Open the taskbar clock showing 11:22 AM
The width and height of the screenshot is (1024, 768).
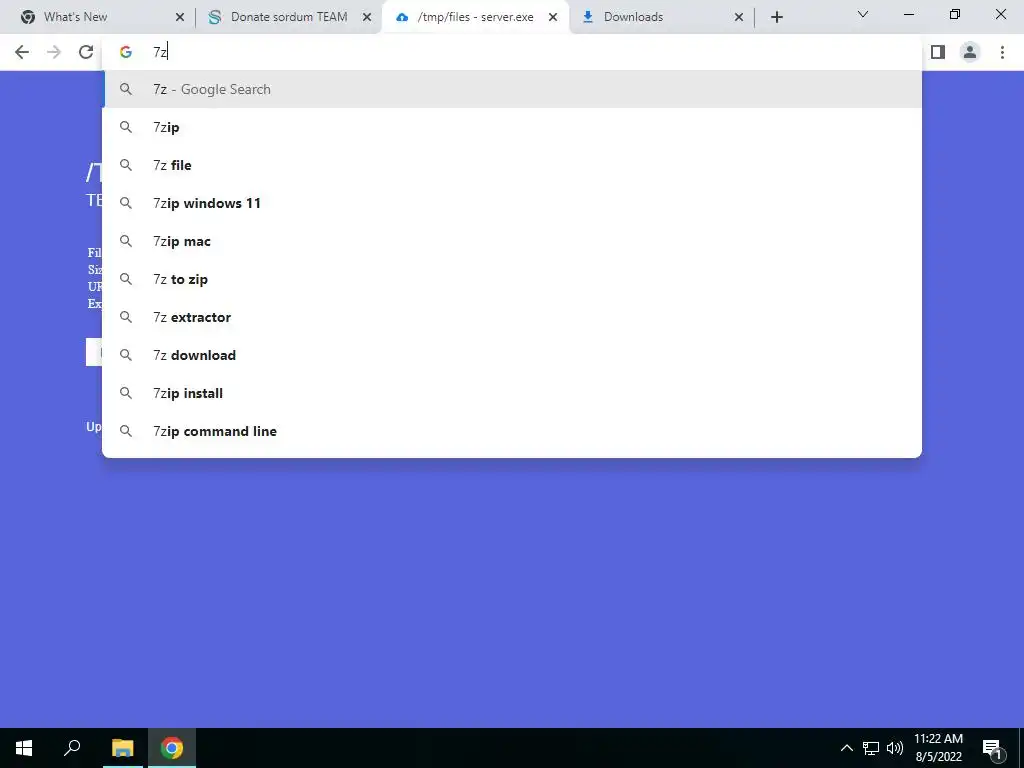click(938, 748)
